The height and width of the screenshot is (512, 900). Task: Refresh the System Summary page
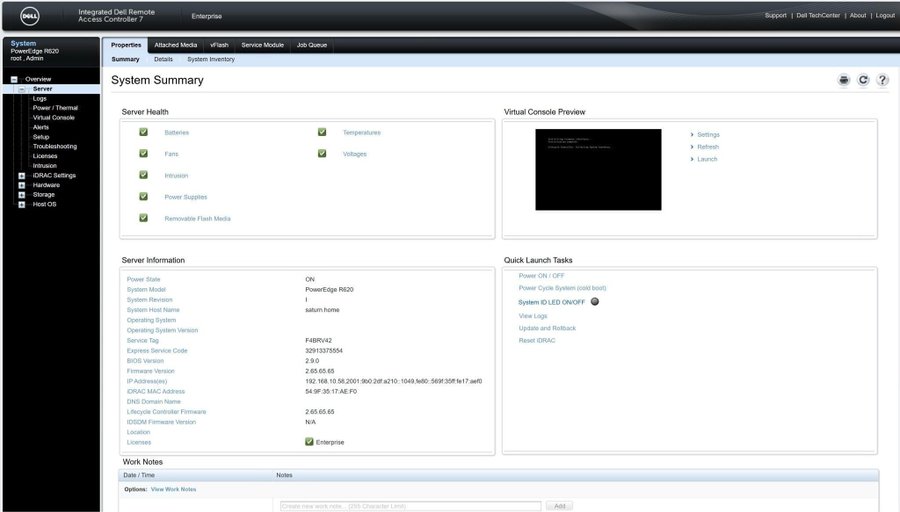(x=863, y=80)
